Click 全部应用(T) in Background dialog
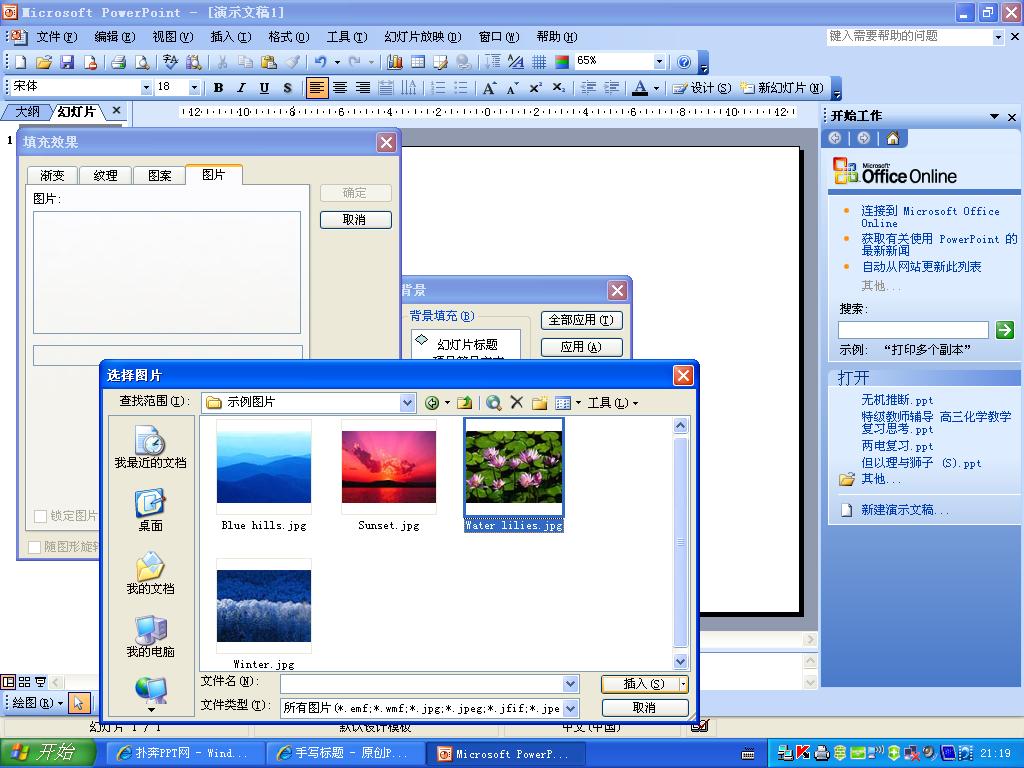 click(581, 320)
